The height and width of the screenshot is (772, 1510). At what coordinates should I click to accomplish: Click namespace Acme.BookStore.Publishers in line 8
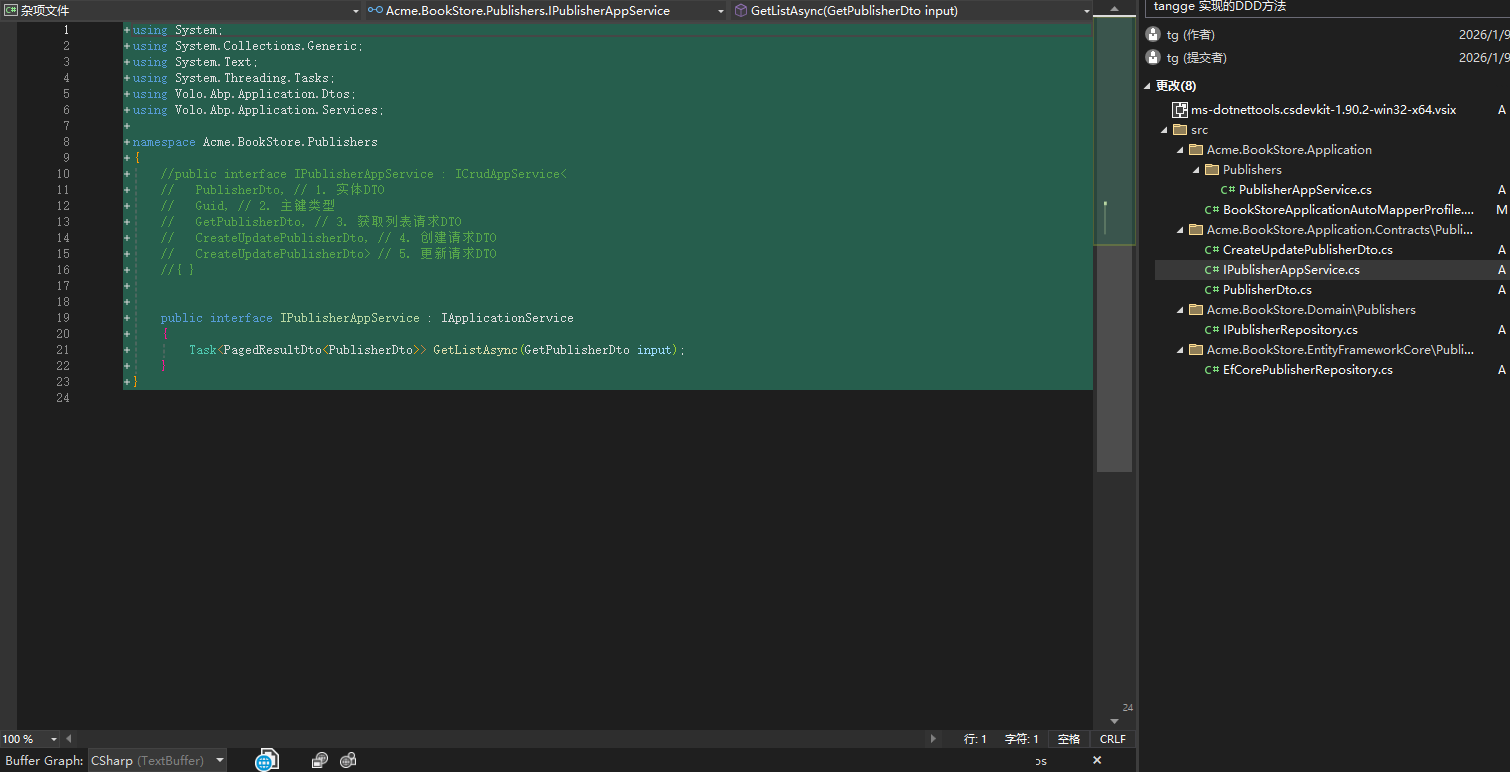click(x=255, y=142)
